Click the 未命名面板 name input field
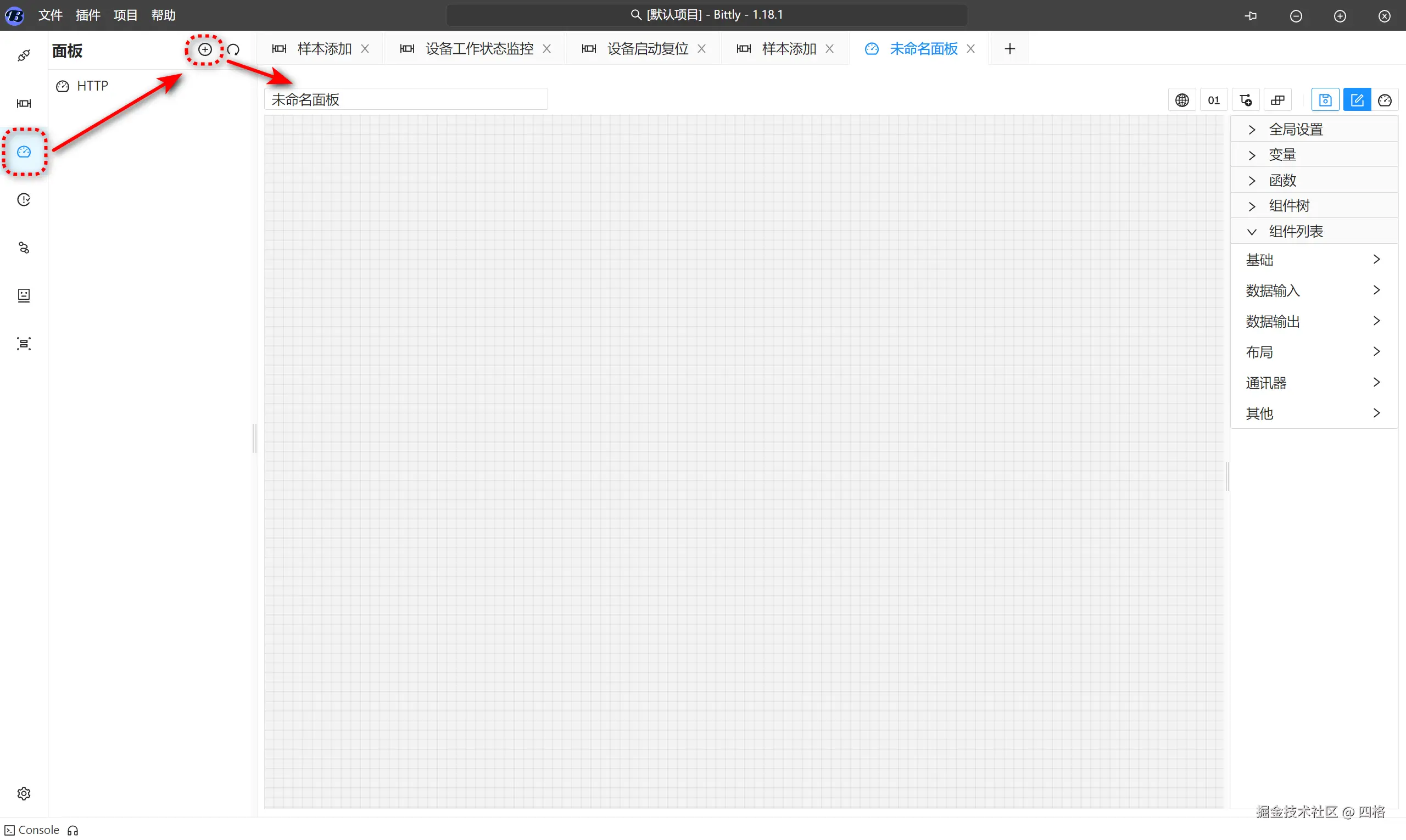This screenshot has height=840, width=1406. click(405, 99)
